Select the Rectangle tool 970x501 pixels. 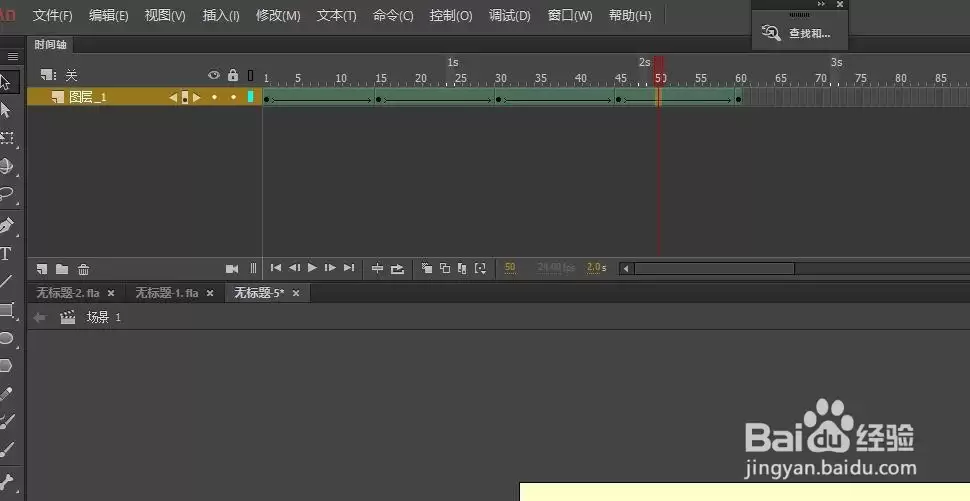[7, 310]
